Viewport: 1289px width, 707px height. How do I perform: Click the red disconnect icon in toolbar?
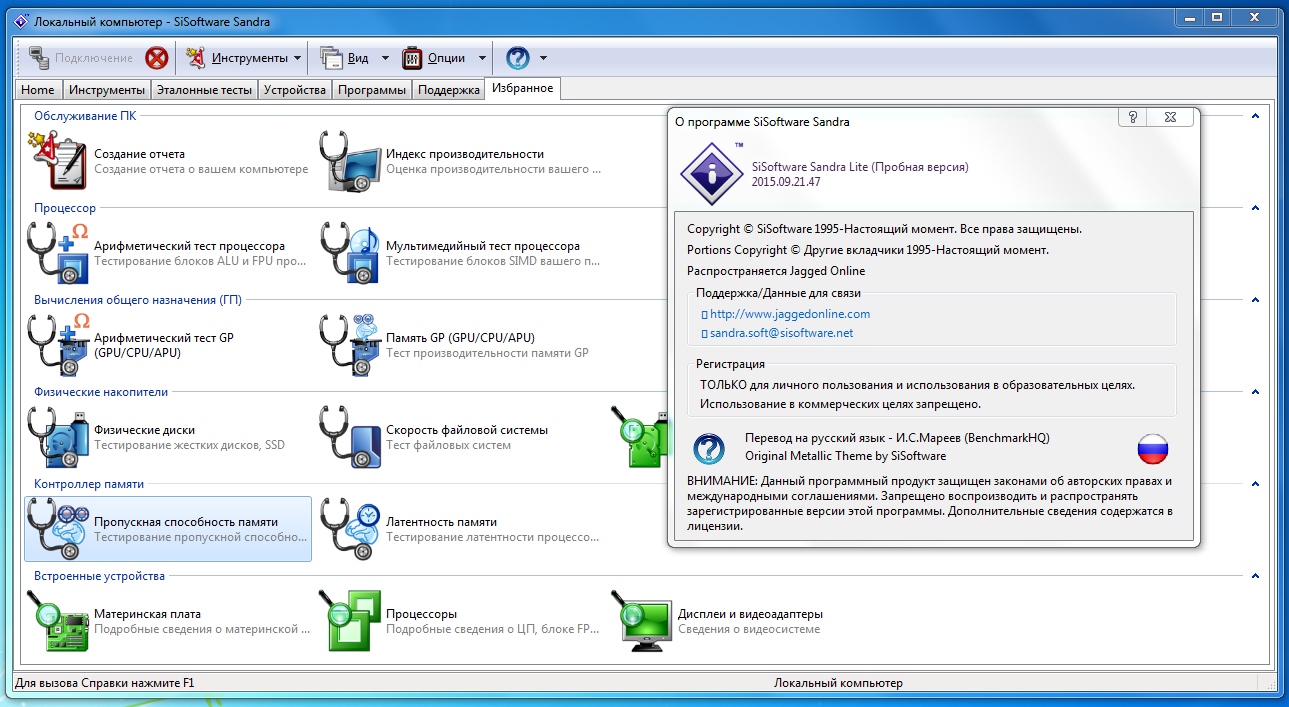(x=156, y=58)
